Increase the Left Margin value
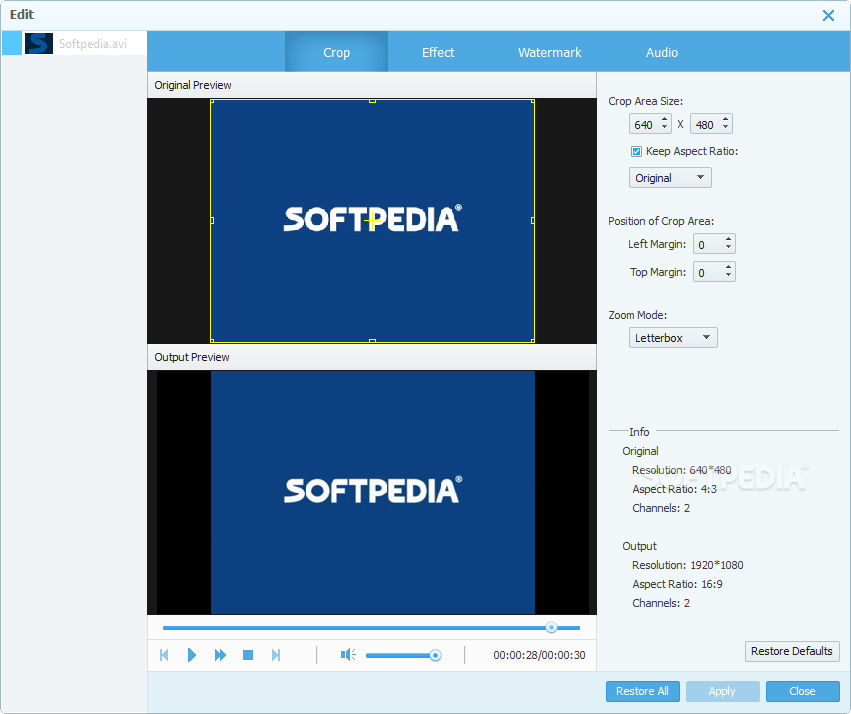 728,239
